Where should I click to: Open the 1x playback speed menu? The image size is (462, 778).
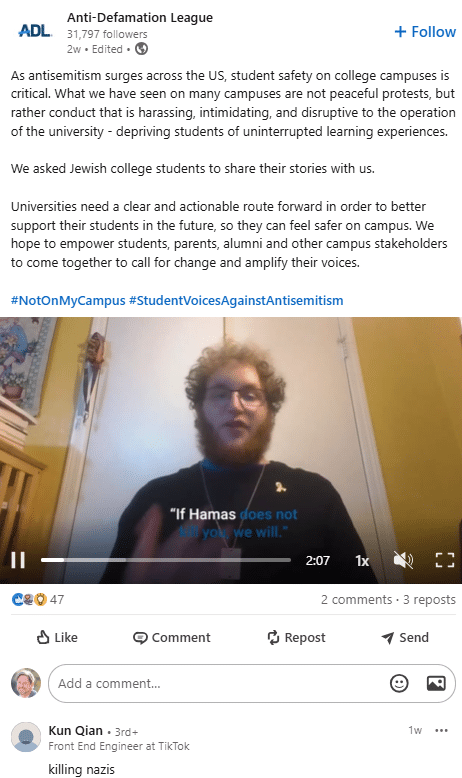pyautogui.click(x=362, y=561)
